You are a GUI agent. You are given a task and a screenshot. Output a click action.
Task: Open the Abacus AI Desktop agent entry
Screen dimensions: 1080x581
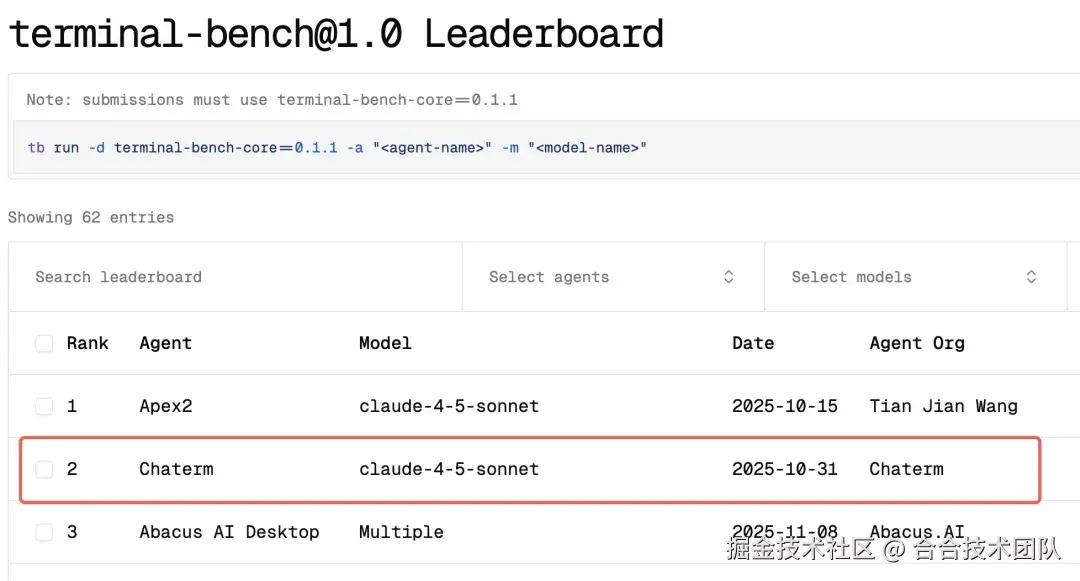click(x=229, y=532)
